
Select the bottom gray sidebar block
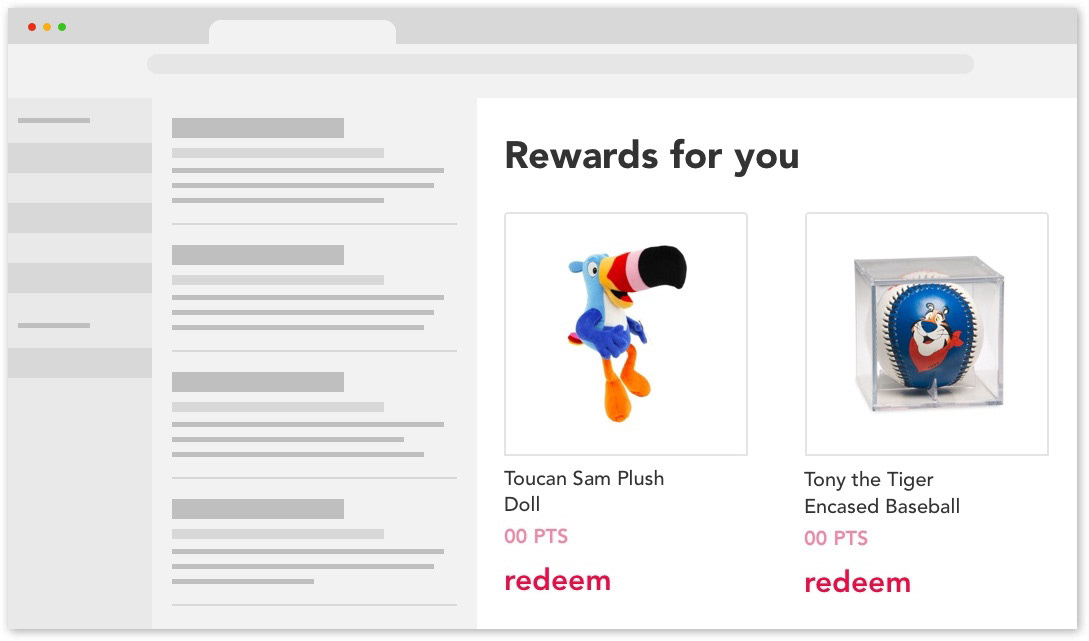(80, 363)
